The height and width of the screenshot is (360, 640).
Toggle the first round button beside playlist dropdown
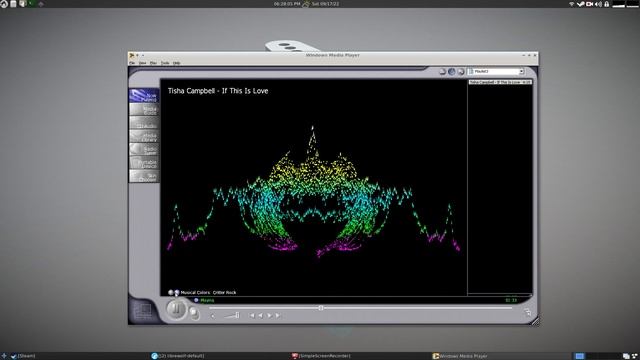coord(442,71)
